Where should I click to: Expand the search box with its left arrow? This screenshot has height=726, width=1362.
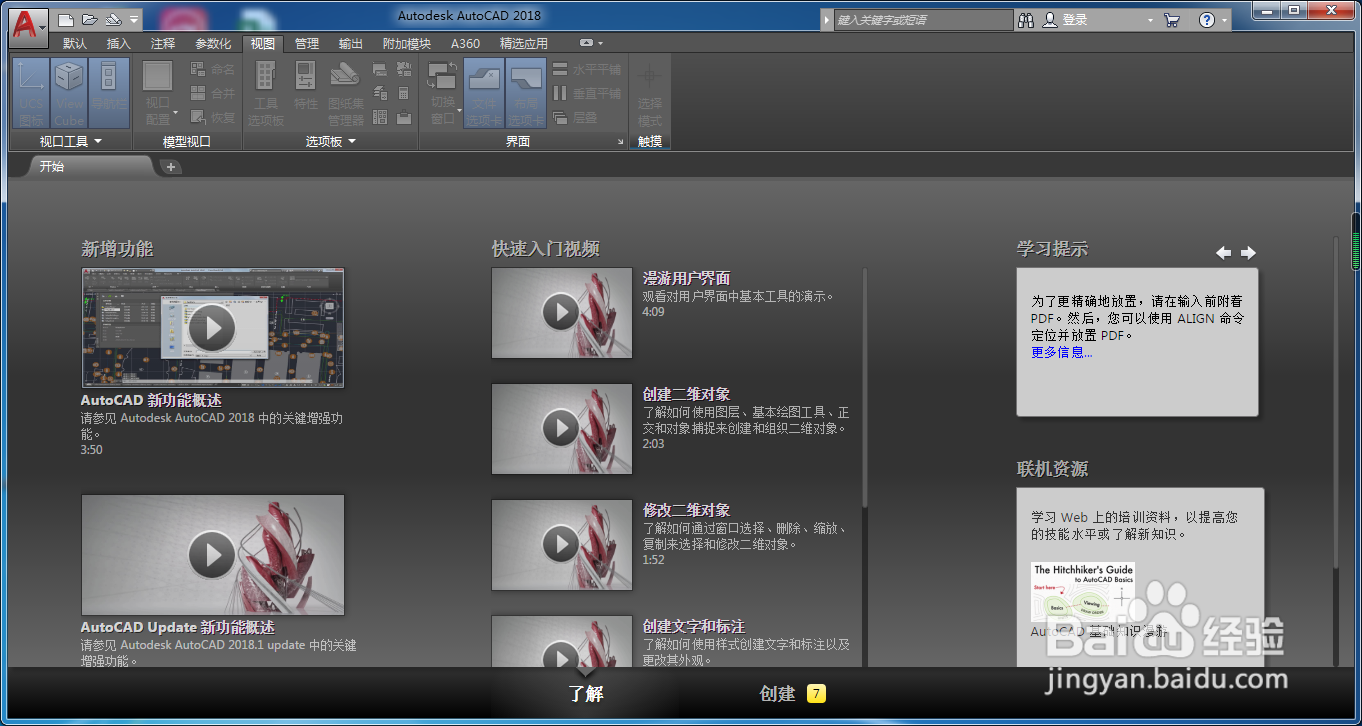(827, 20)
